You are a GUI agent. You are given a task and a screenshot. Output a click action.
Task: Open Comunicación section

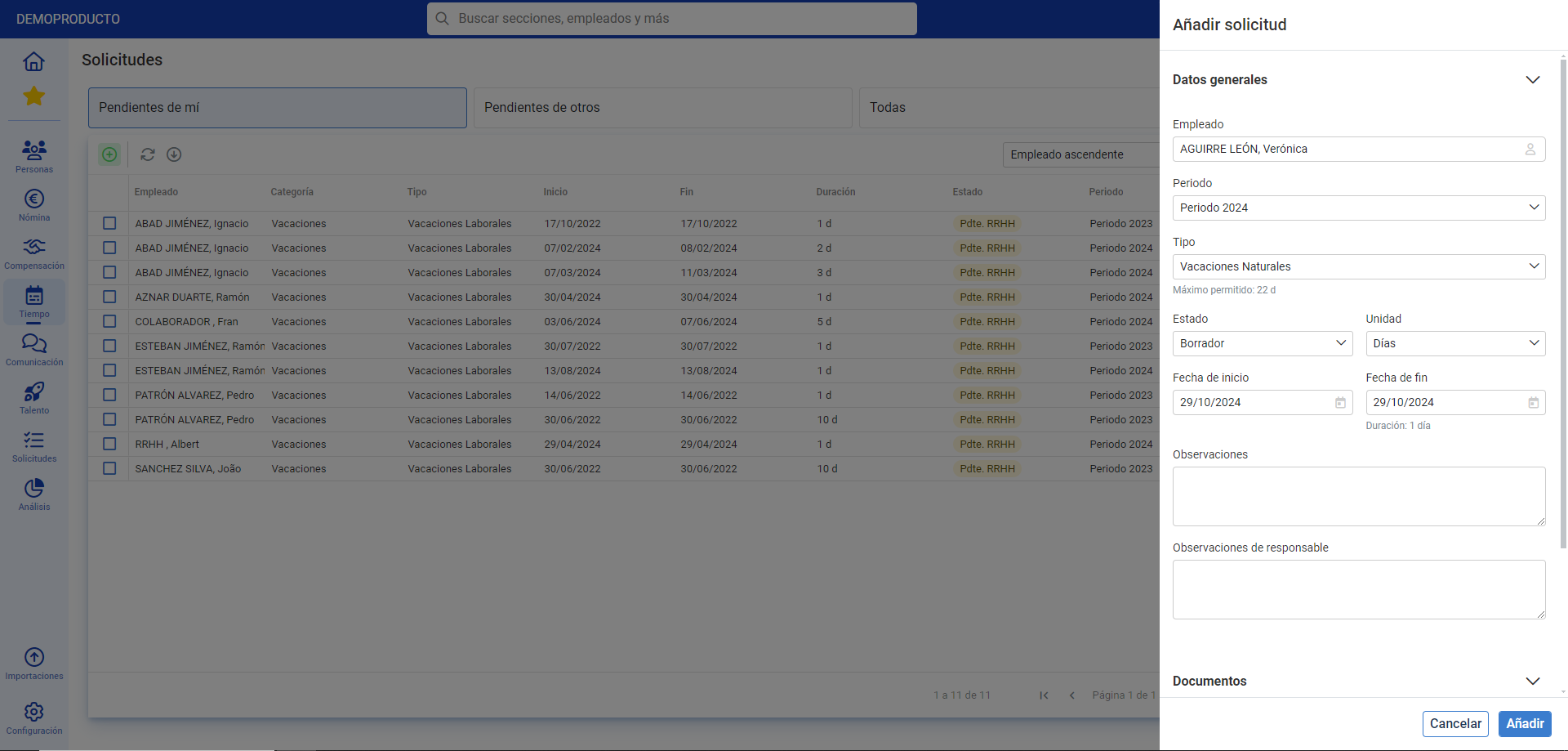point(33,349)
